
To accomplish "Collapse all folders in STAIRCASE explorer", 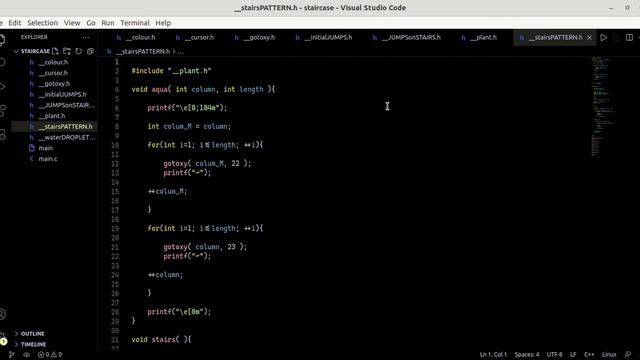I will [x=90, y=51].
